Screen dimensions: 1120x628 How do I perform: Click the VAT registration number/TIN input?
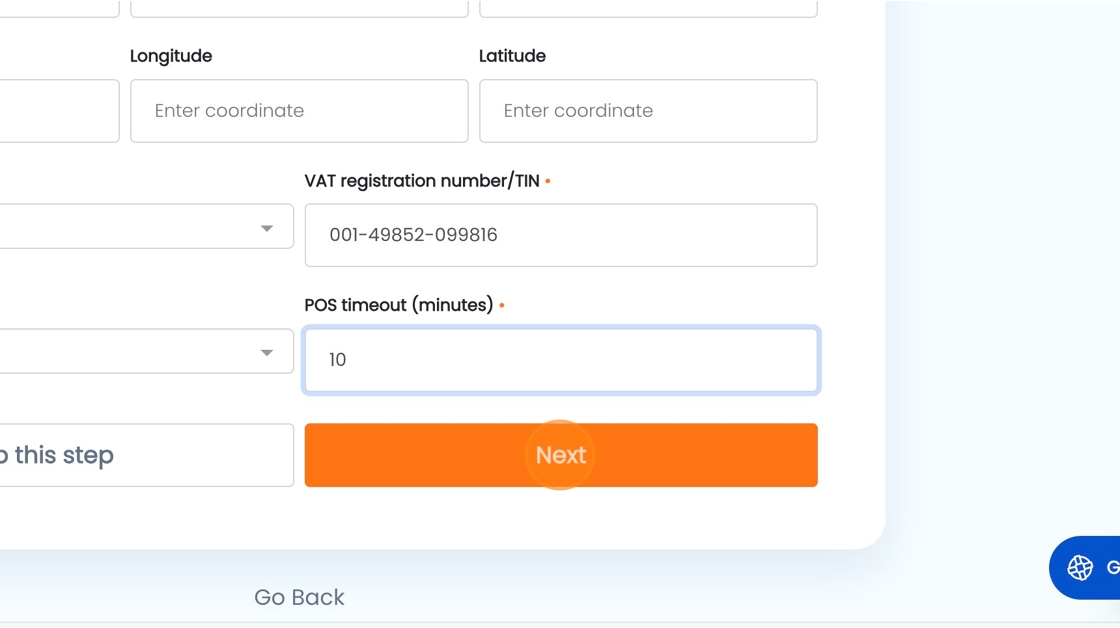tap(561, 235)
